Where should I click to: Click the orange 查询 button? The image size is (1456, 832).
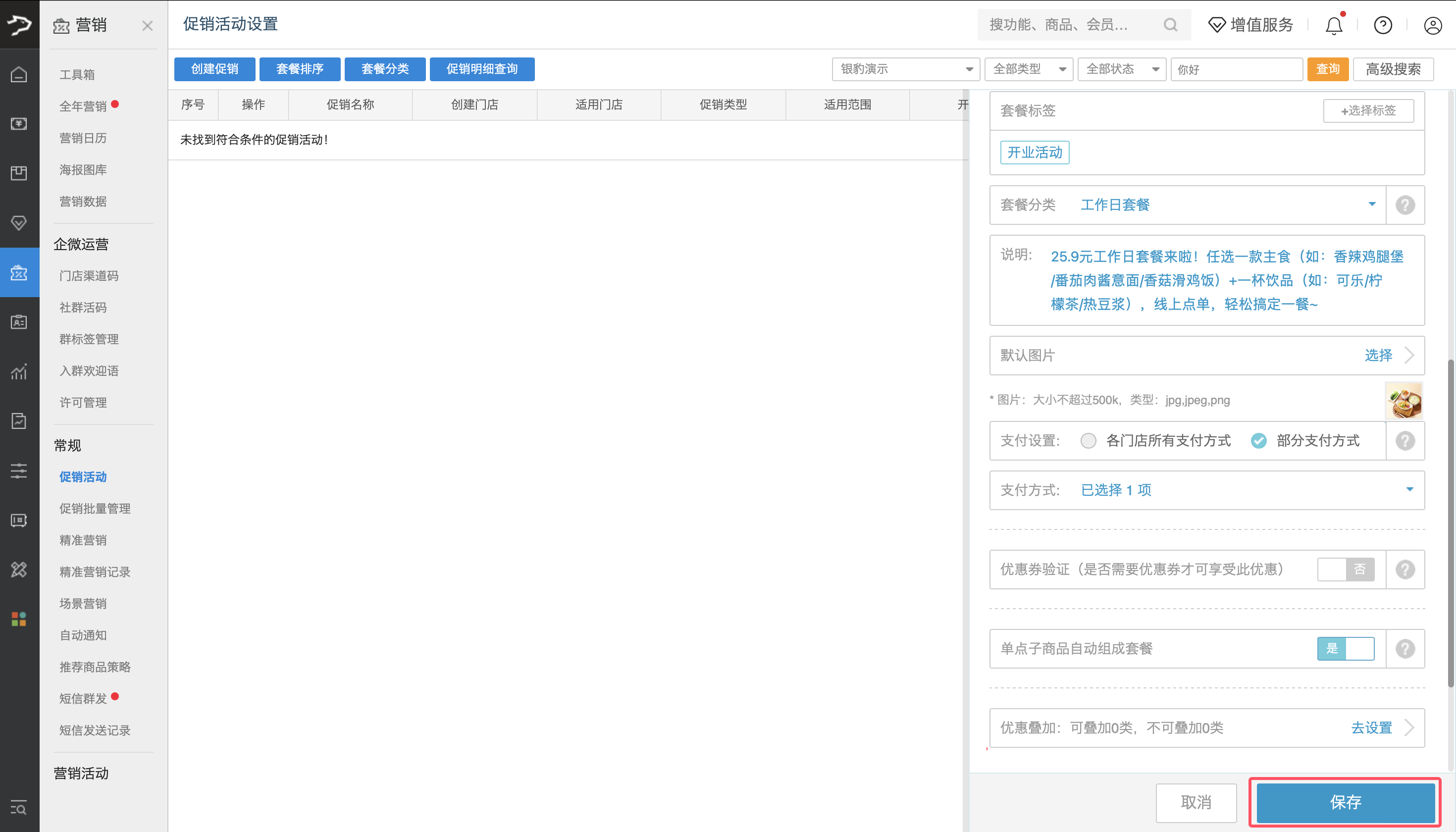click(1328, 69)
